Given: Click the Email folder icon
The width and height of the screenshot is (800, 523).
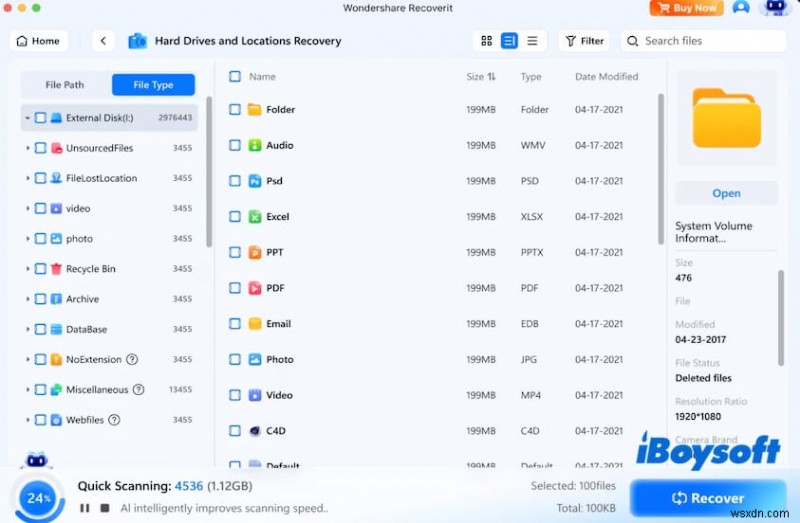Looking at the screenshot, I should (x=255, y=324).
